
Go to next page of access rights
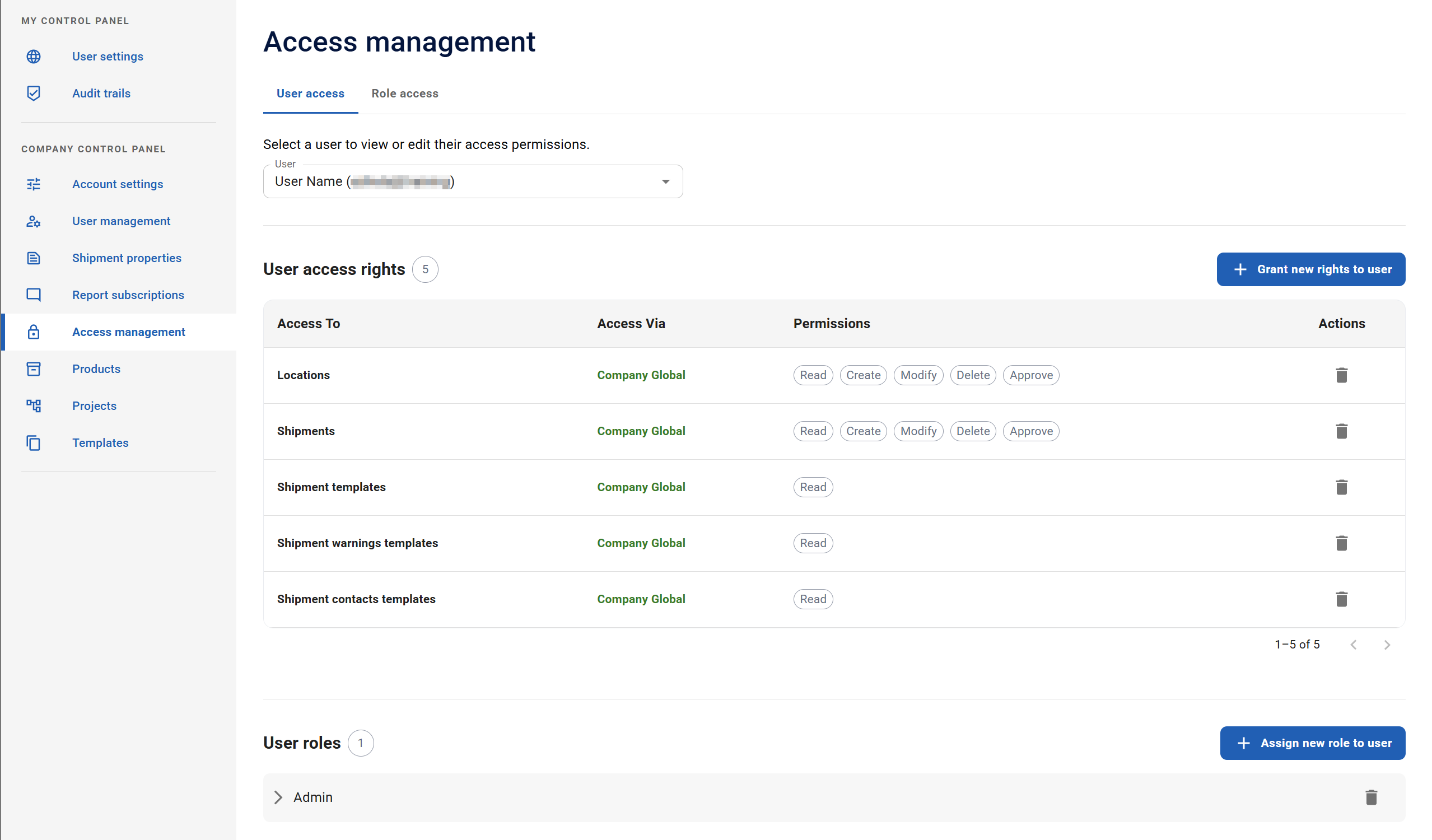(1387, 645)
